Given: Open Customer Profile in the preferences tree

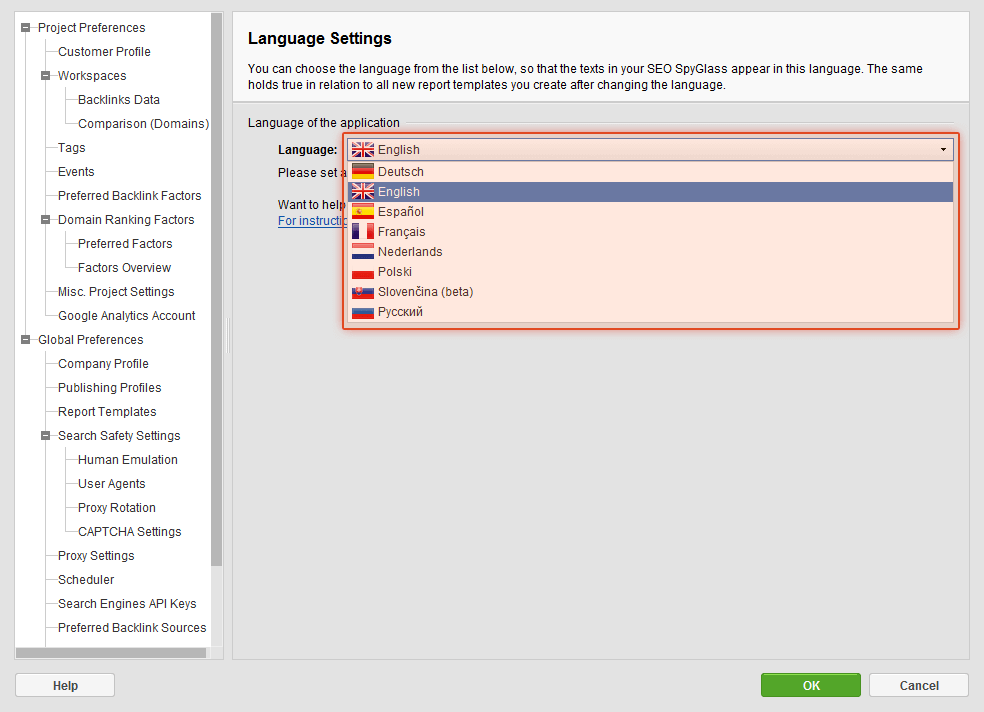Looking at the screenshot, I should pos(104,52).
